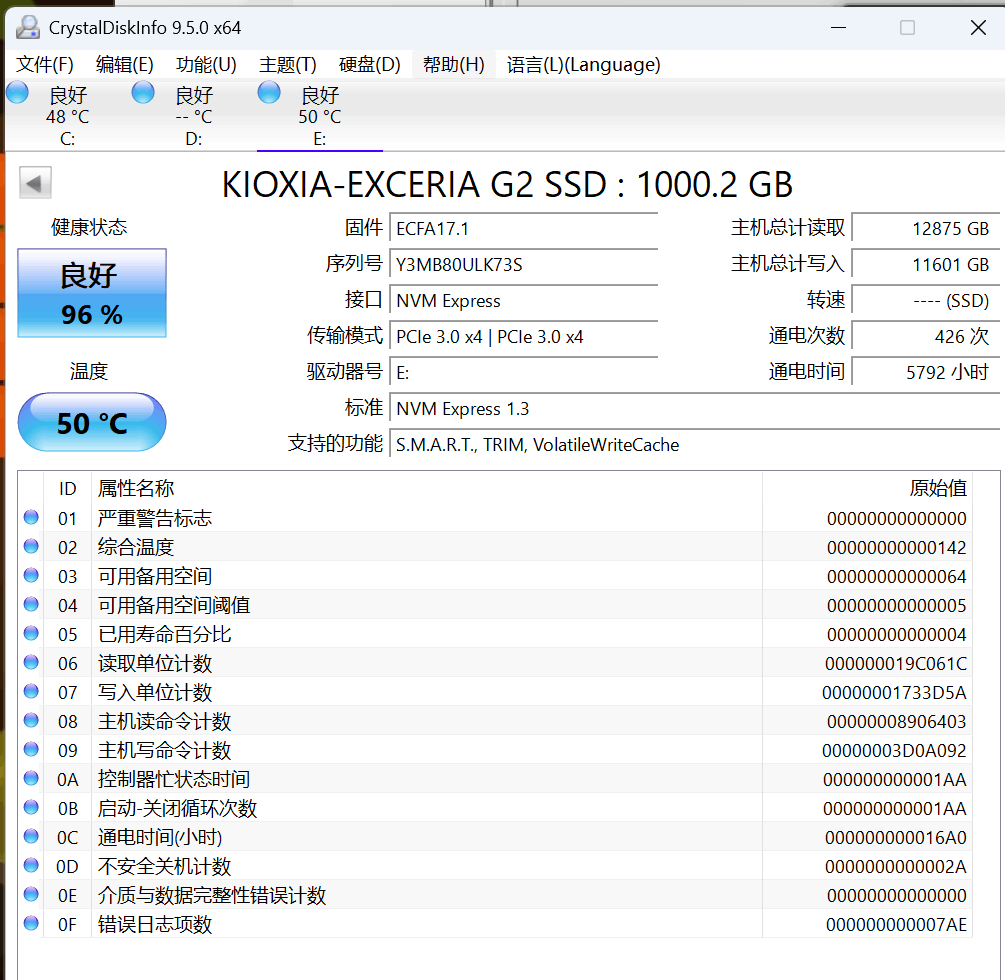Click raw value 000000000016A0
The height and width of the screenshot is (980, 1005).
[x=896, y=837]
